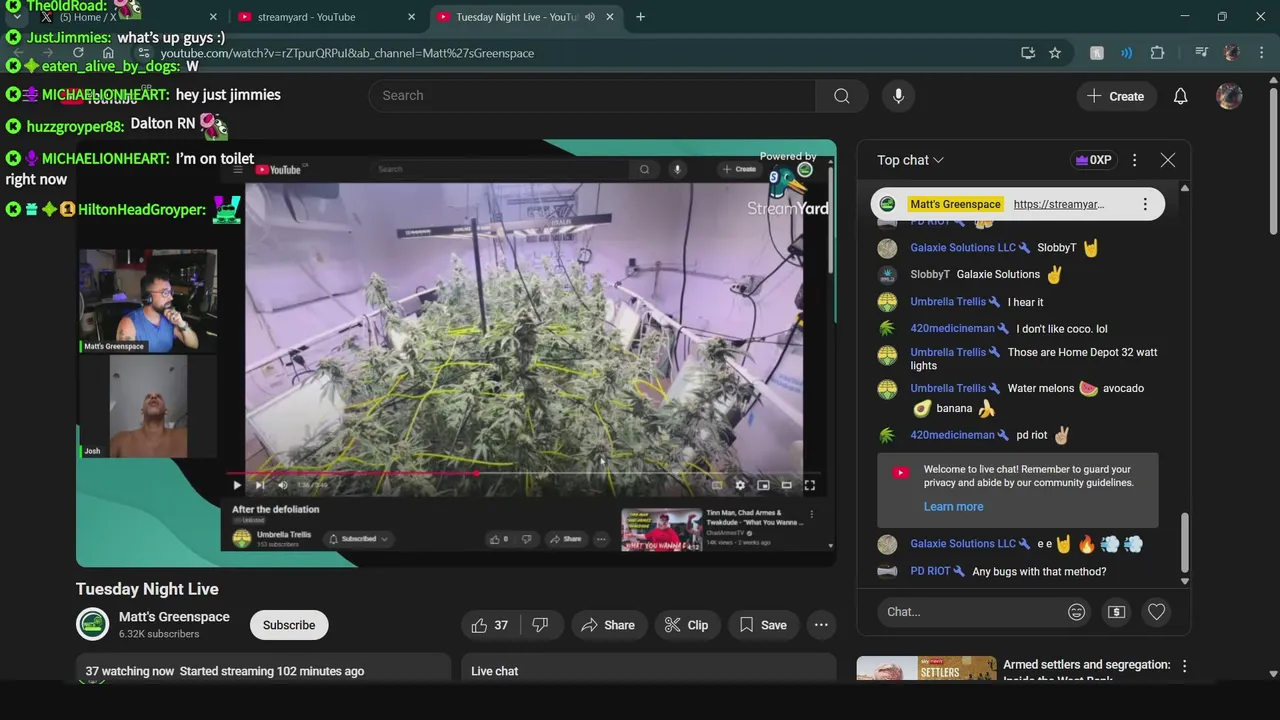Open the browser media control icon
Screen dimensions: 1280x720
pos(1201,53)
